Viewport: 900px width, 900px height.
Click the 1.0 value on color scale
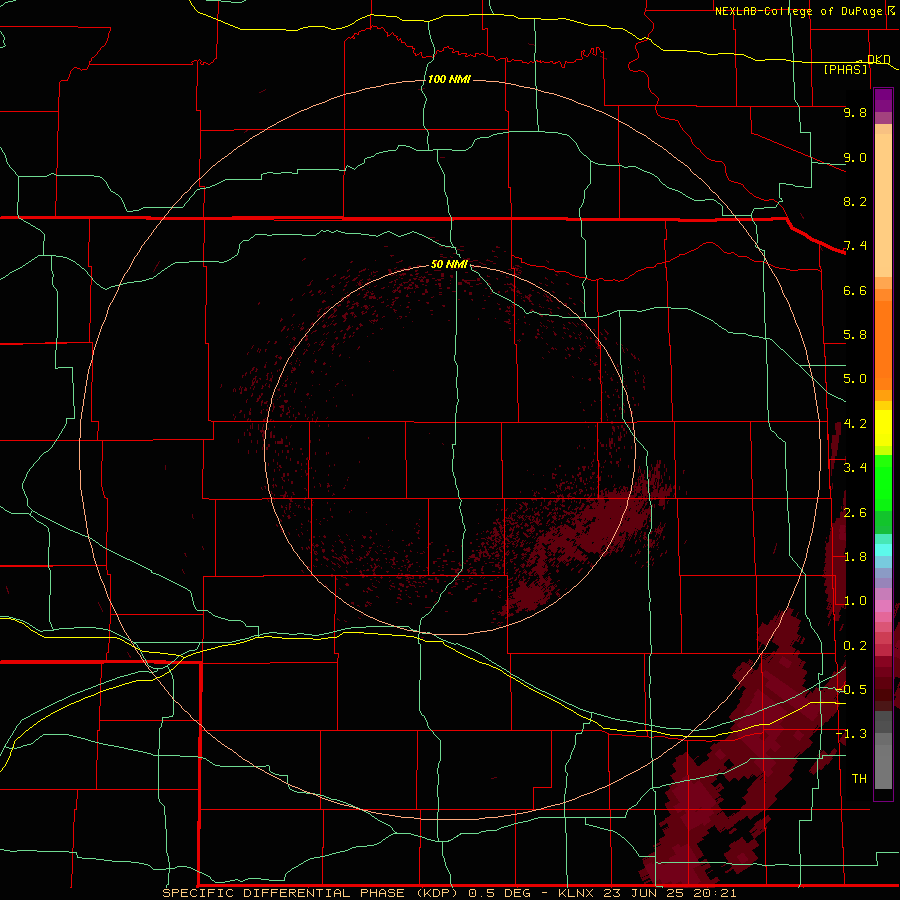click(x=855, y=601)
